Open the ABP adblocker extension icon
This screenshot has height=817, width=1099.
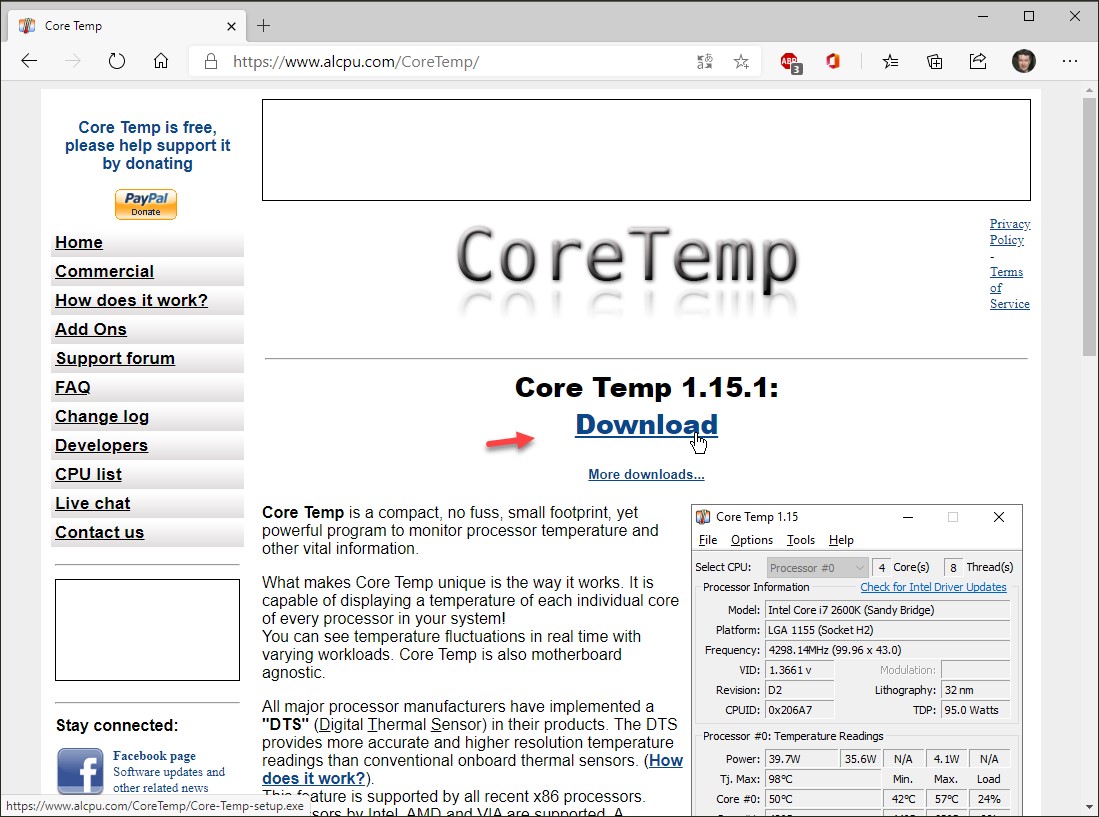790,62
